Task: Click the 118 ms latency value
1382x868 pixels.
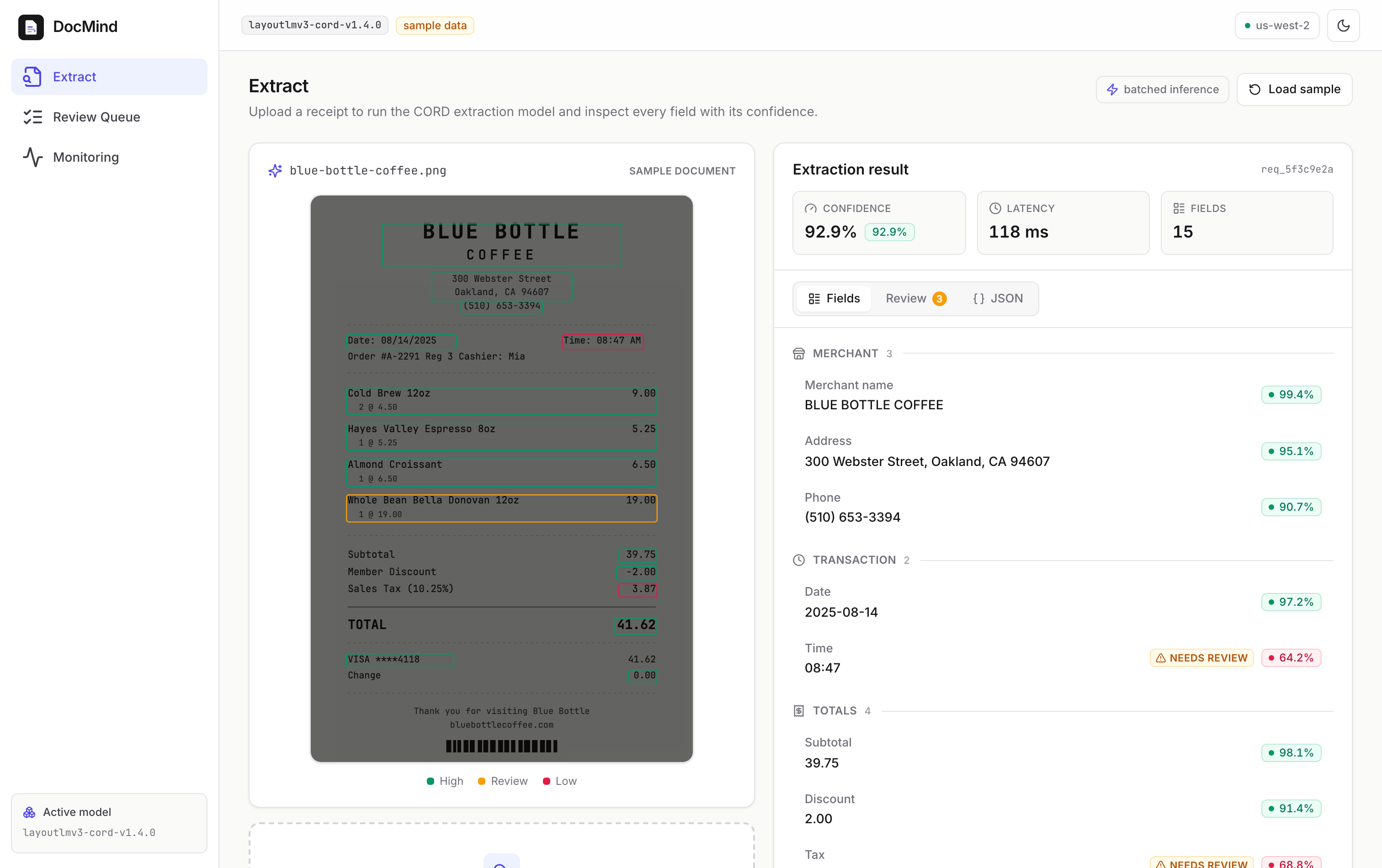Action: (x=1018, y=232)
